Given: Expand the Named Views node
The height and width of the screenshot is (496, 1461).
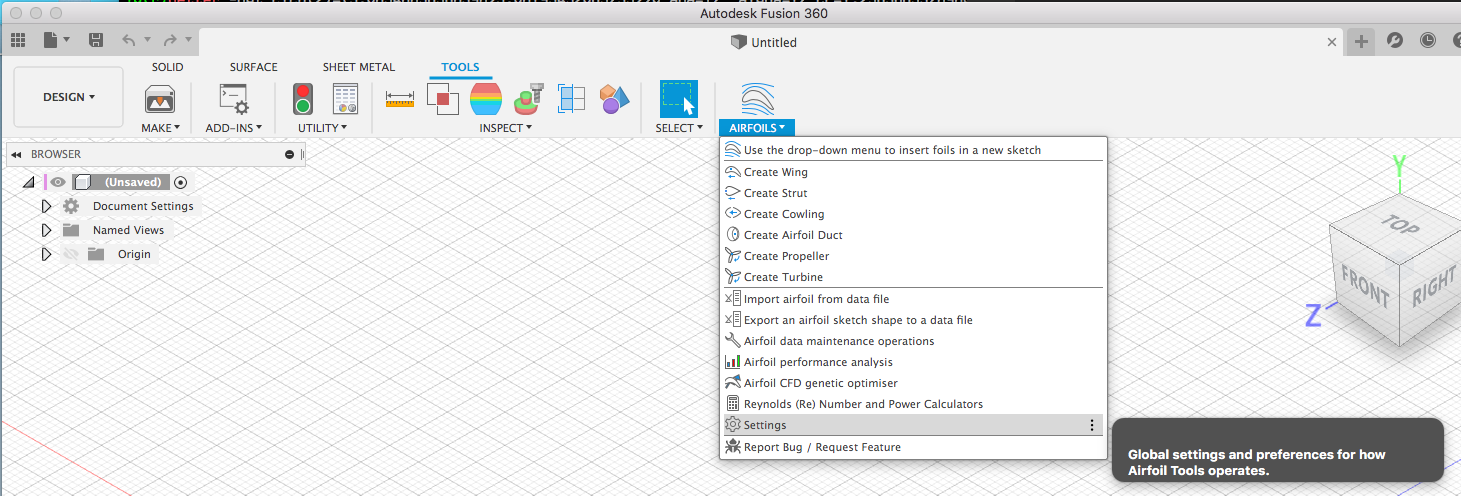Looking at the screenshot, I should coord(46,230).
